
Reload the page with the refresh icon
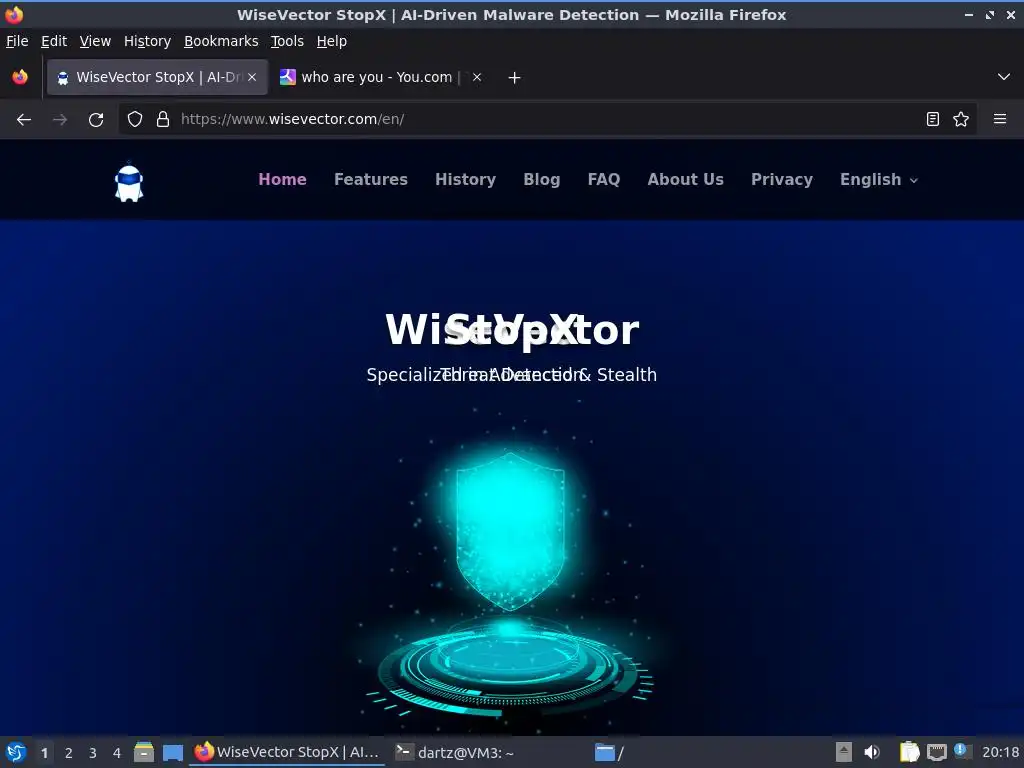coord(96,120)
